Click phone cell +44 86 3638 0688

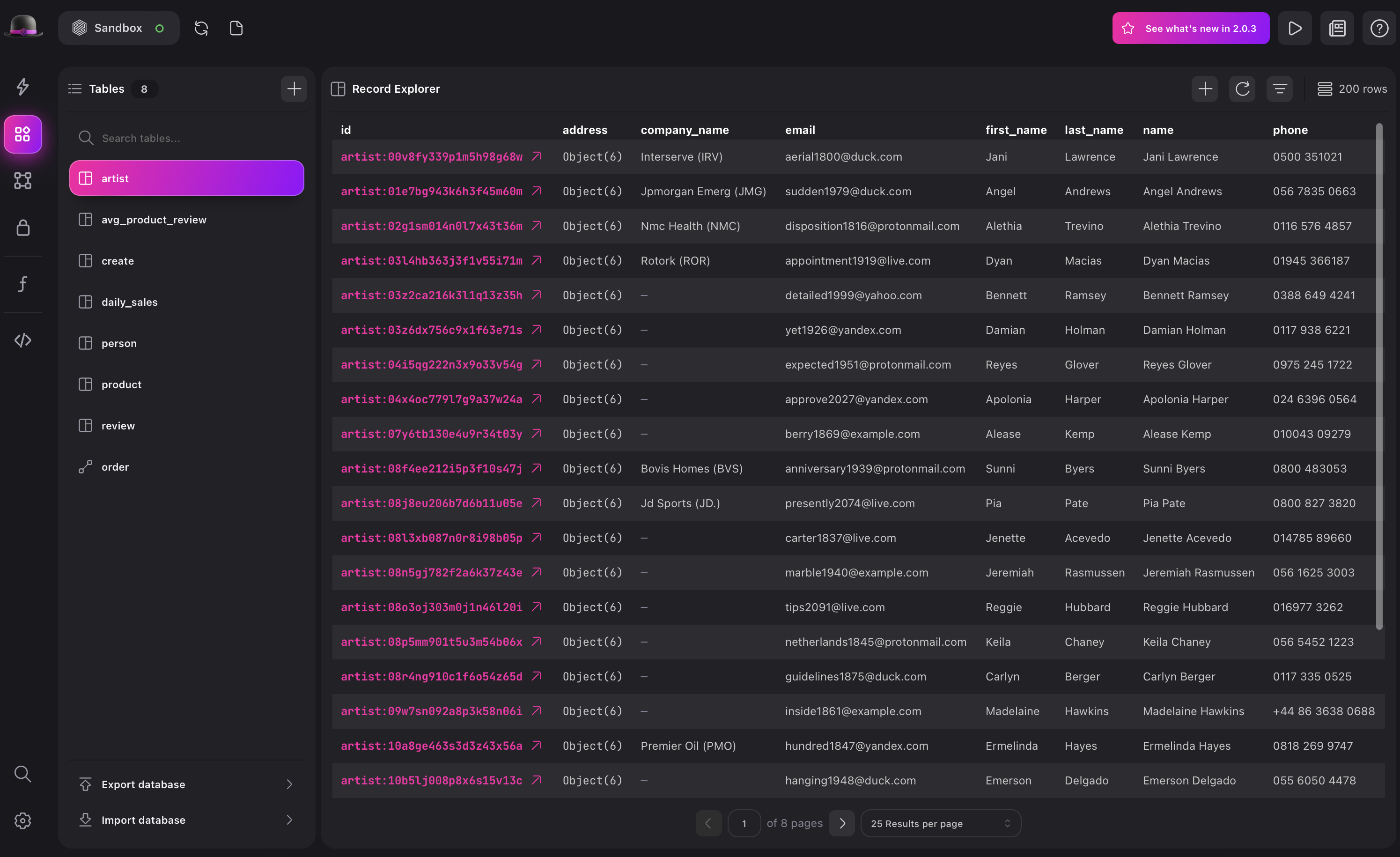[1323, 711]
